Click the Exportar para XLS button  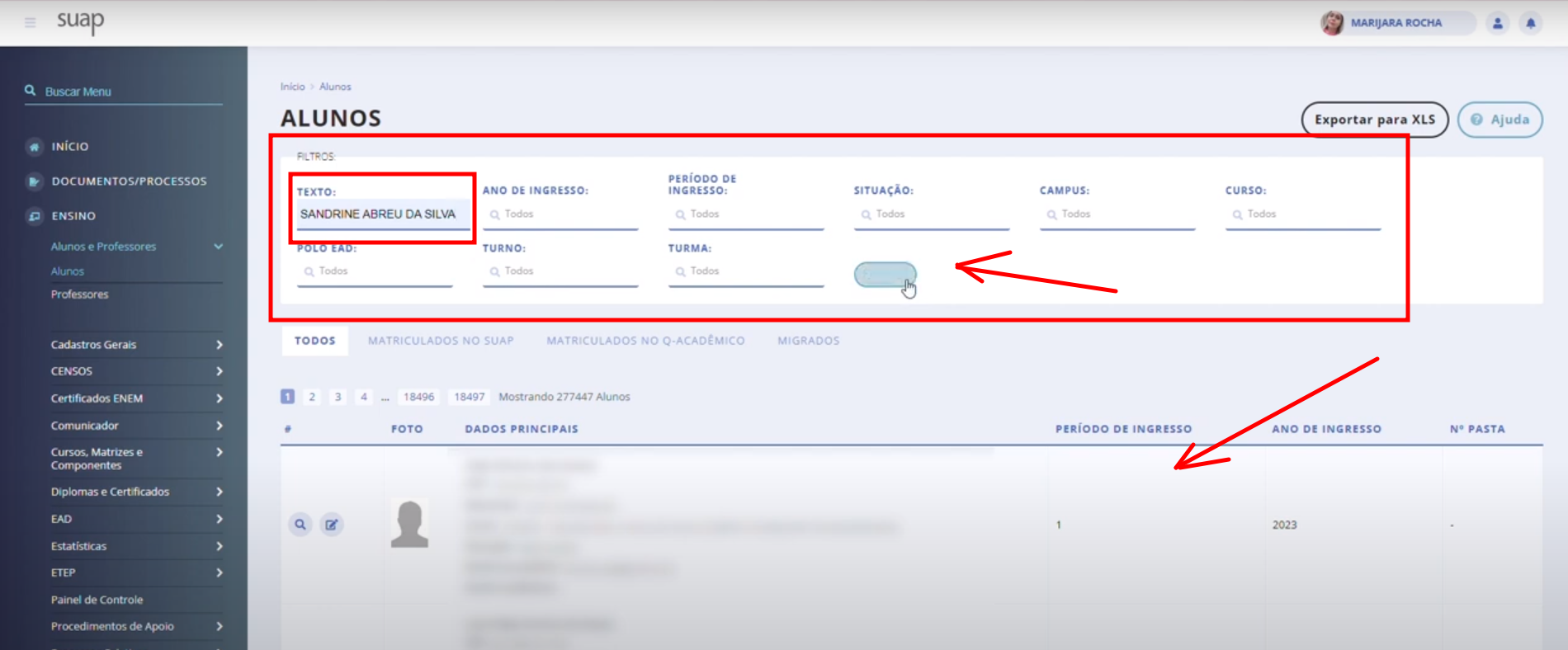tap(1375, 120)
